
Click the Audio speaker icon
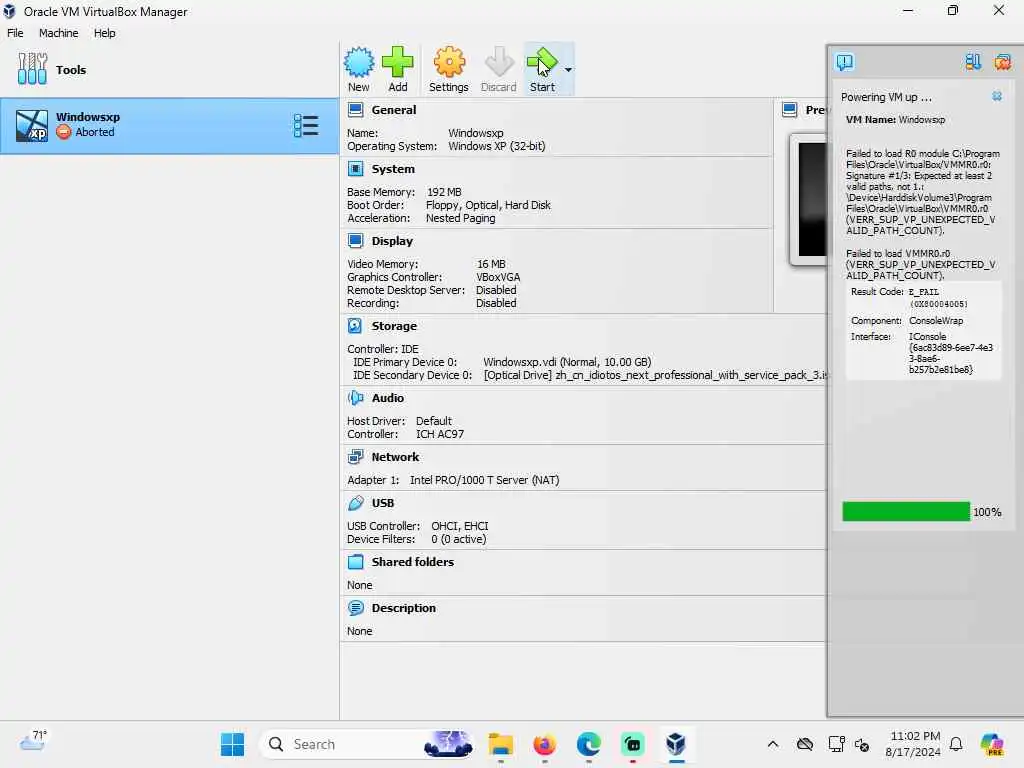355,398
